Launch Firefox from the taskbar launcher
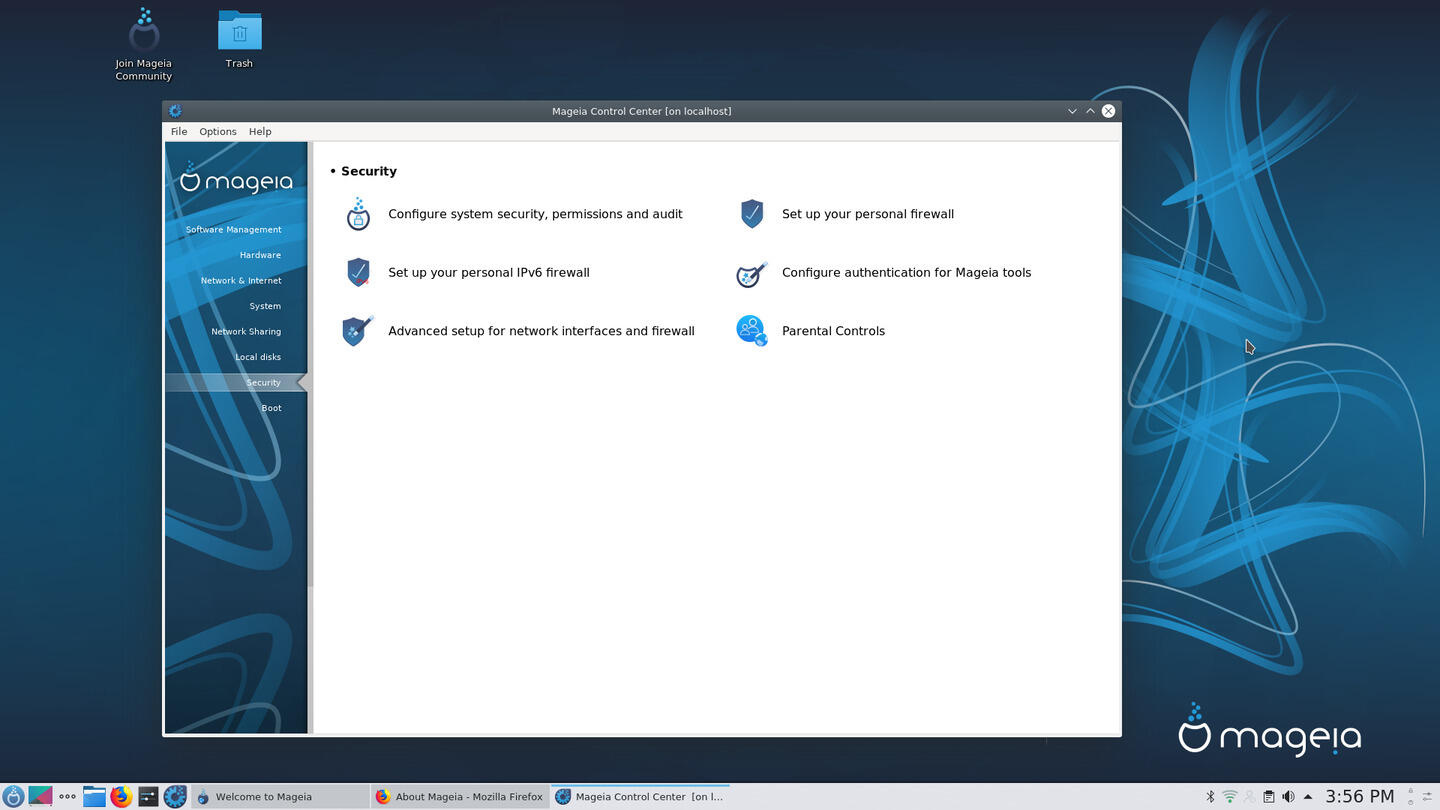This screenshot has height=810, width=1440. click(121, 797)
